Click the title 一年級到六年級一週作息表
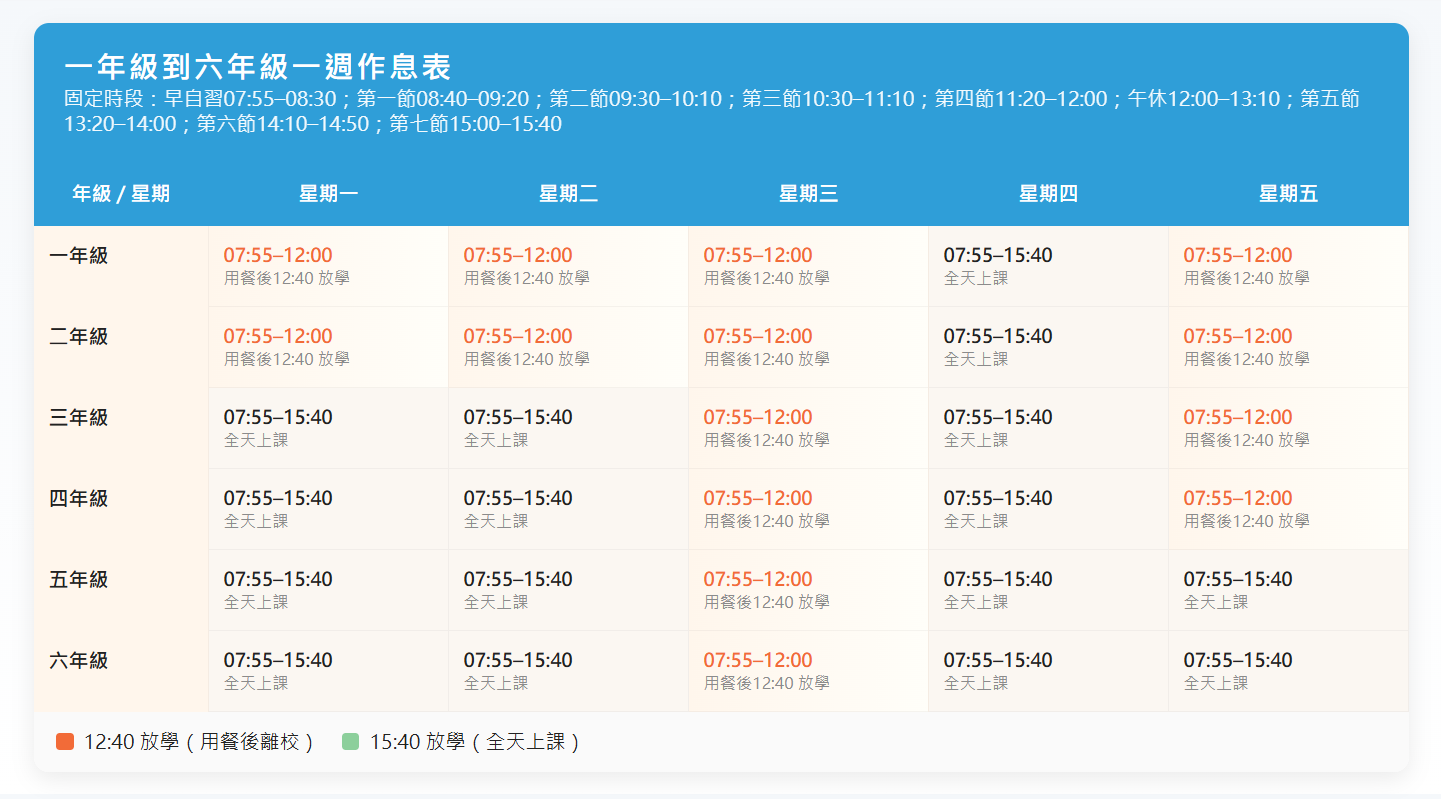This screenshot has width=1441, height=799. [x=258, y=67]
